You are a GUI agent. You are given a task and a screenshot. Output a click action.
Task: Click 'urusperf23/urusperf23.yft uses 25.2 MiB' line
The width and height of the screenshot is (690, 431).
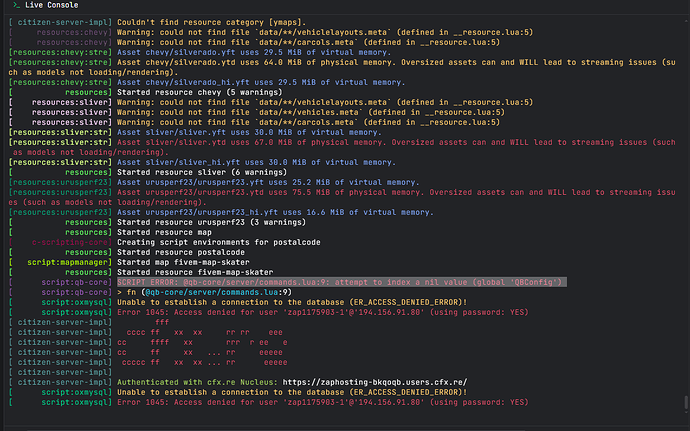tap(268, 182)
